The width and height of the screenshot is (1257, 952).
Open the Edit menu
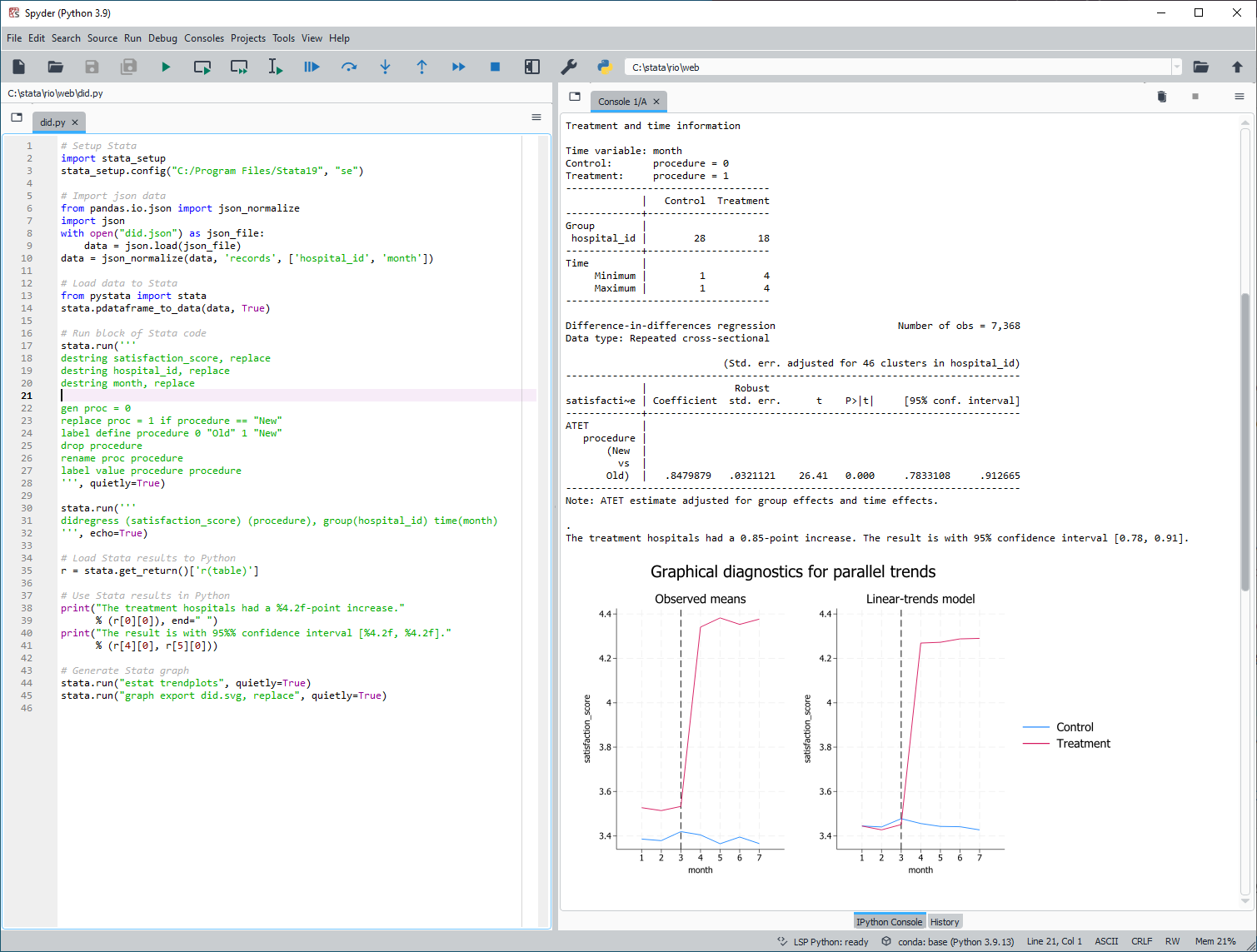(x=37, y=38)
